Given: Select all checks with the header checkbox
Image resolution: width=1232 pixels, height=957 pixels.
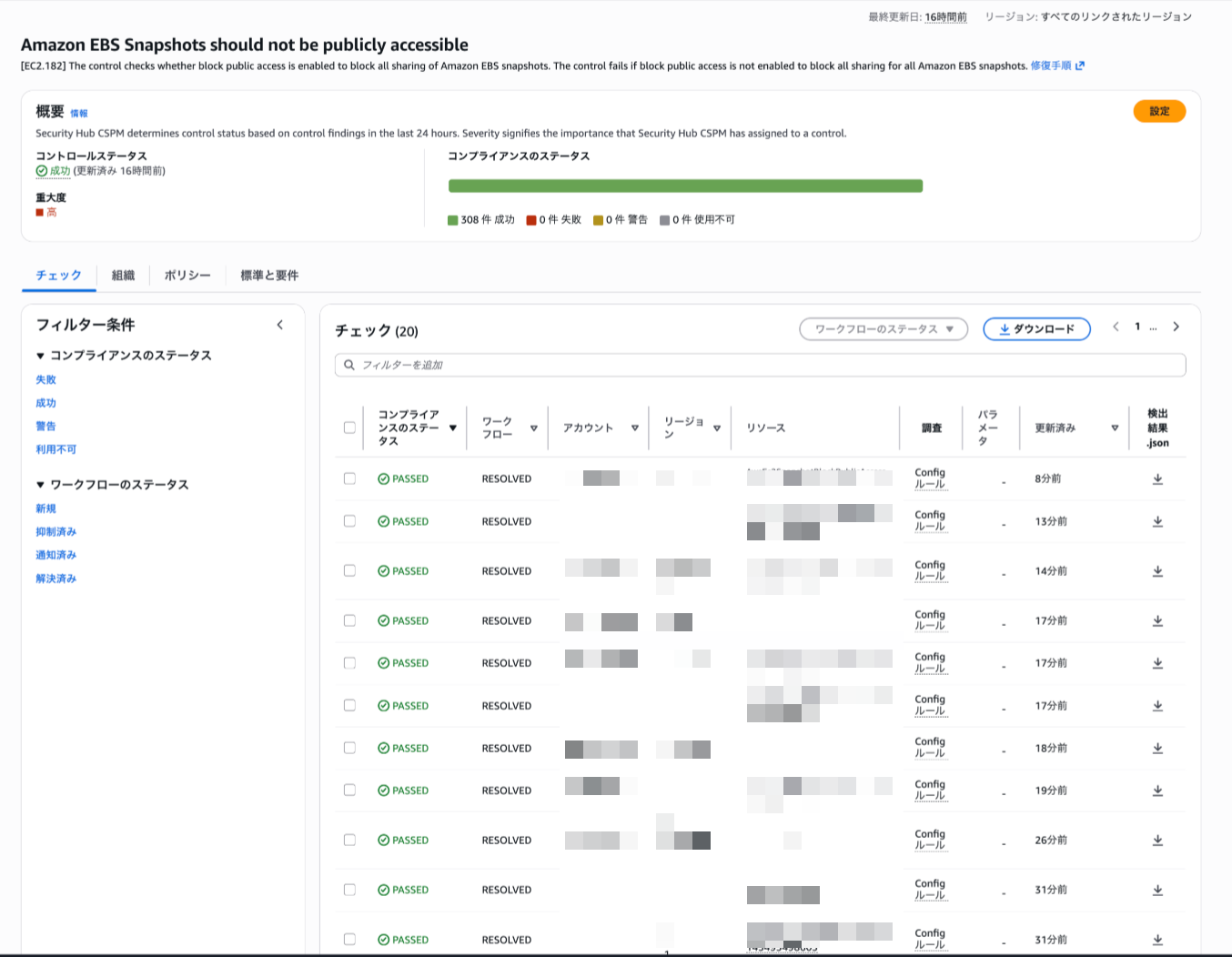Looking at the screenshot, I should click(349, 428).
